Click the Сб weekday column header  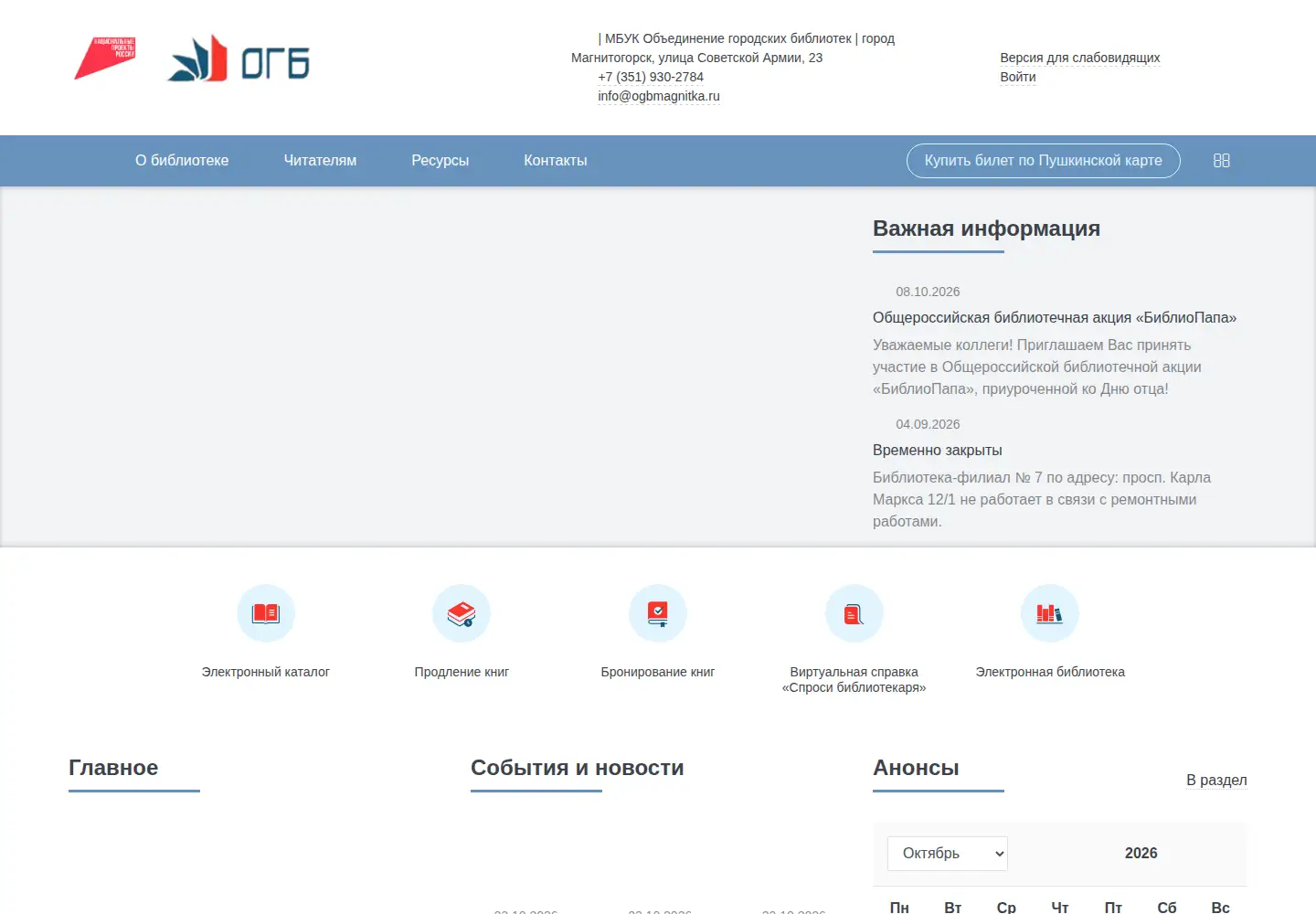(1167, 907)
